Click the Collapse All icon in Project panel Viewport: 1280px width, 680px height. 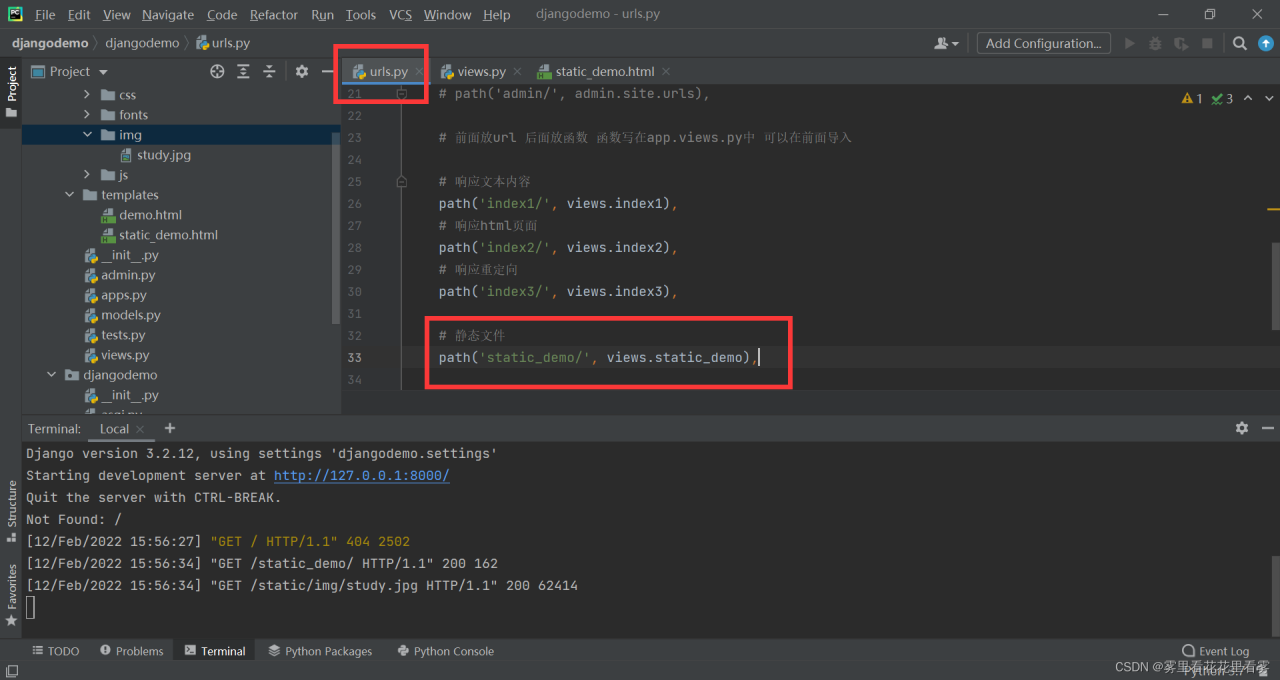pos(269,71)
